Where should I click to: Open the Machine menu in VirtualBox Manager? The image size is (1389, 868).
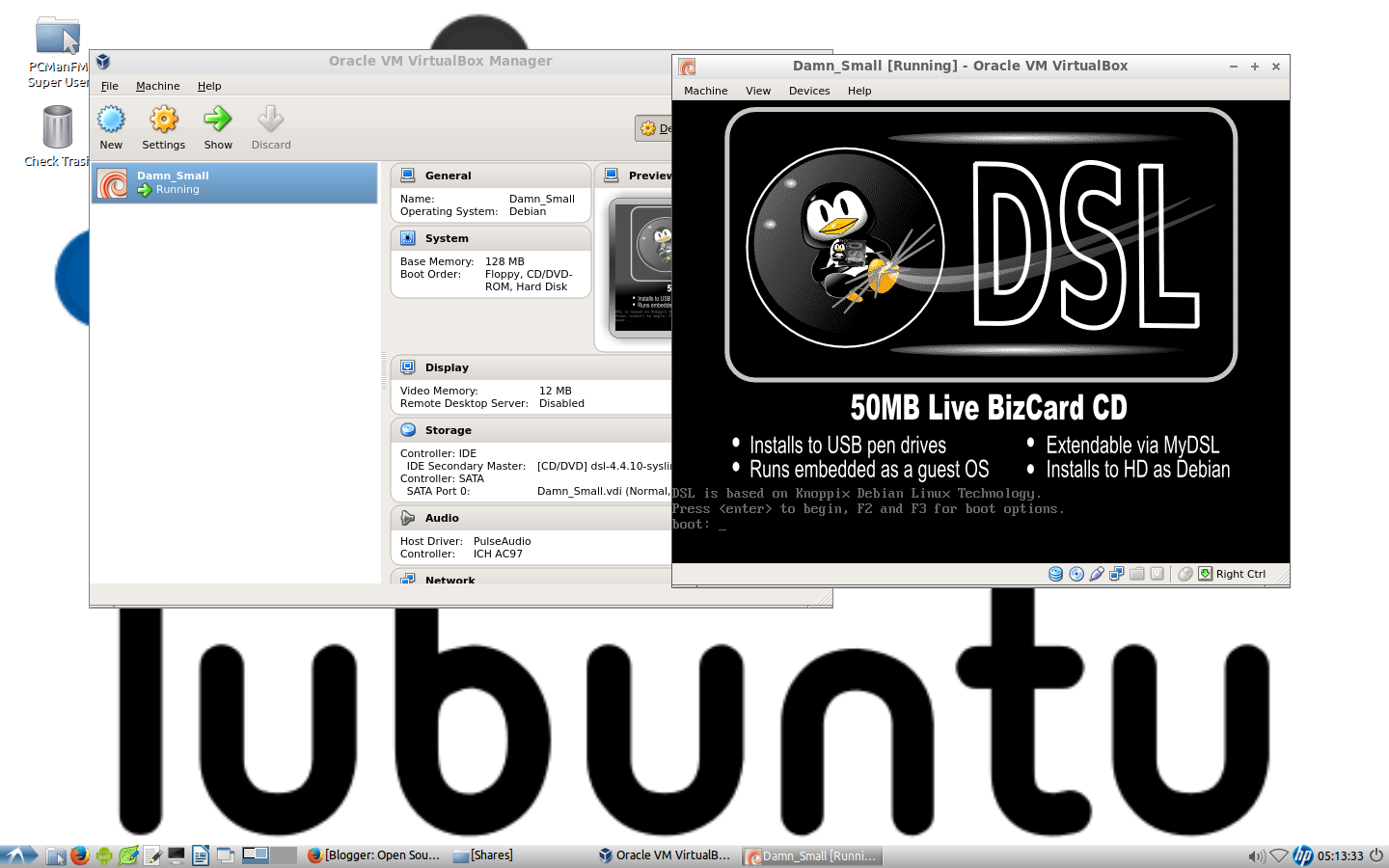pos(157,86)
